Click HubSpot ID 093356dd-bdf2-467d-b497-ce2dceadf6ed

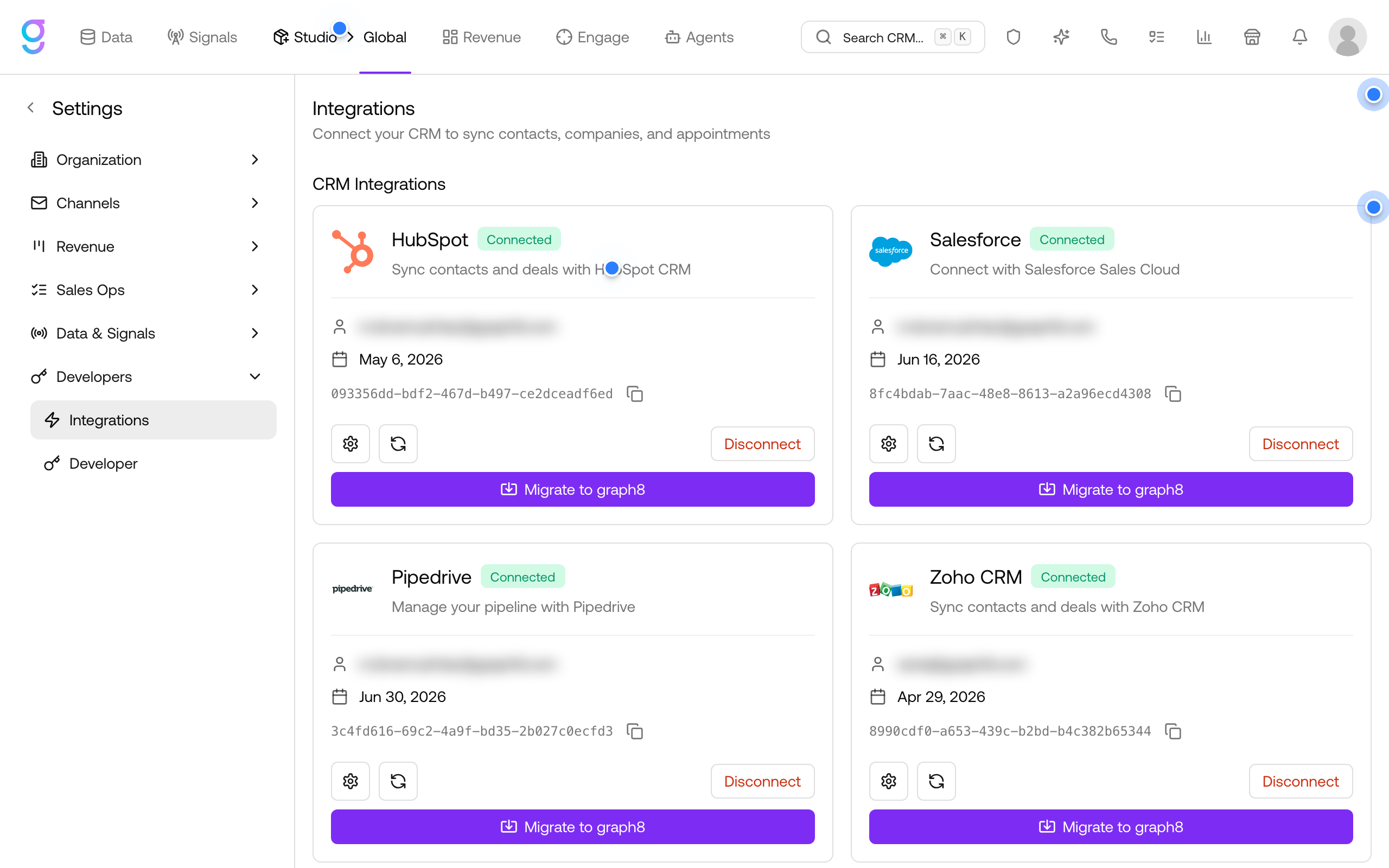click(472, 394)
